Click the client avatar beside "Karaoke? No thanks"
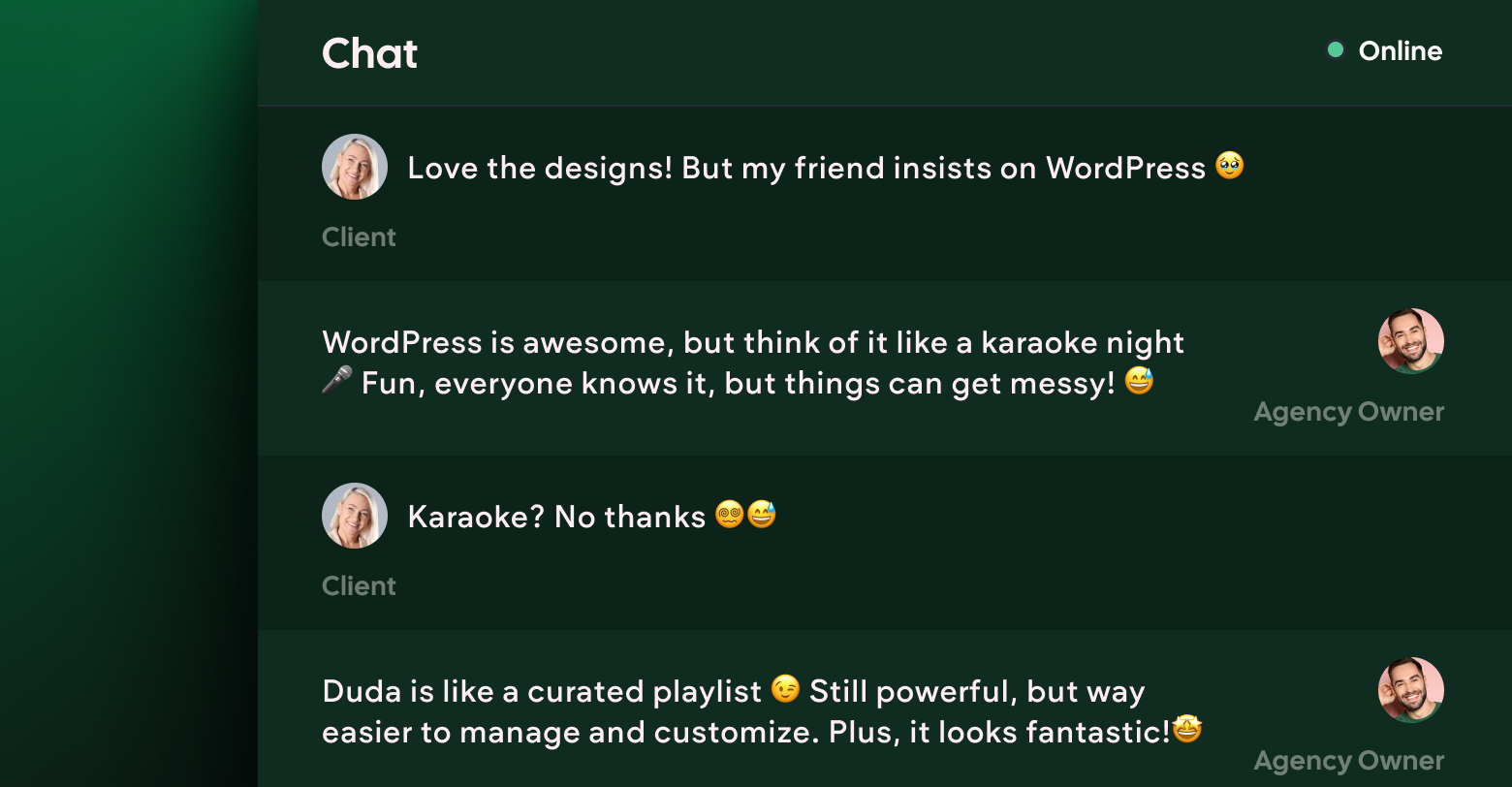1512x787 pixels. point(355,516)
